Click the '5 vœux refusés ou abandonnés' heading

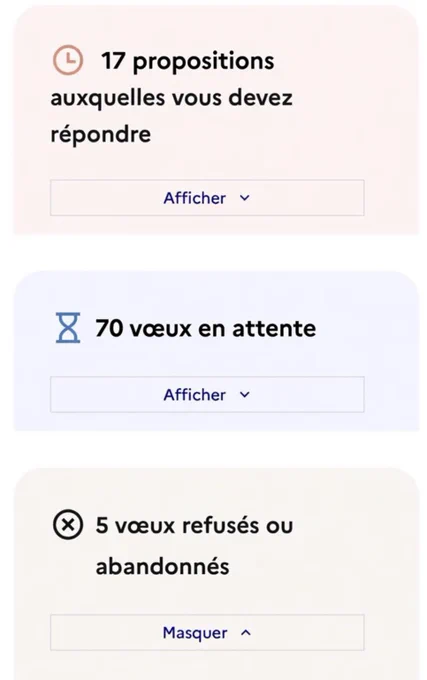coord(194,546)
